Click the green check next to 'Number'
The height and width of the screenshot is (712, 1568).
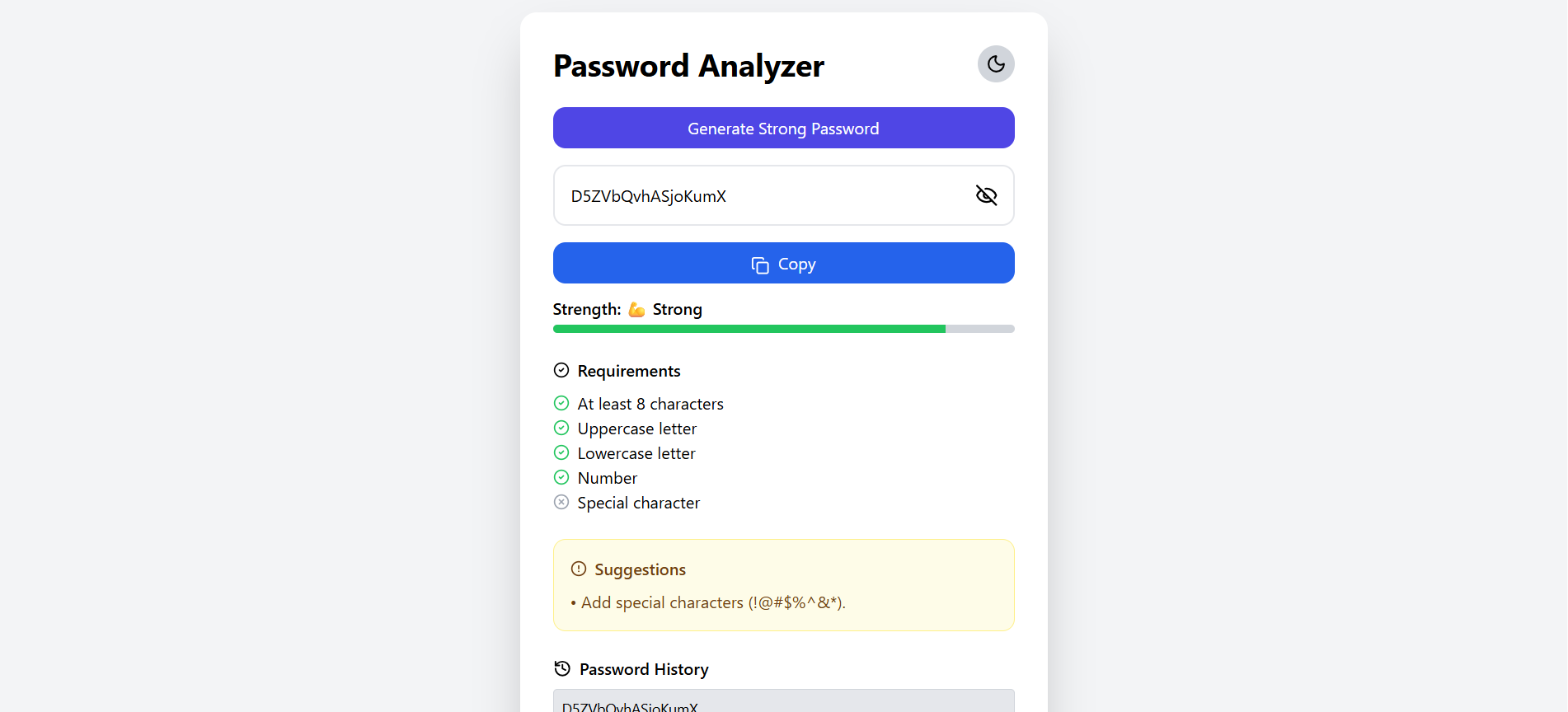[561, 477]
